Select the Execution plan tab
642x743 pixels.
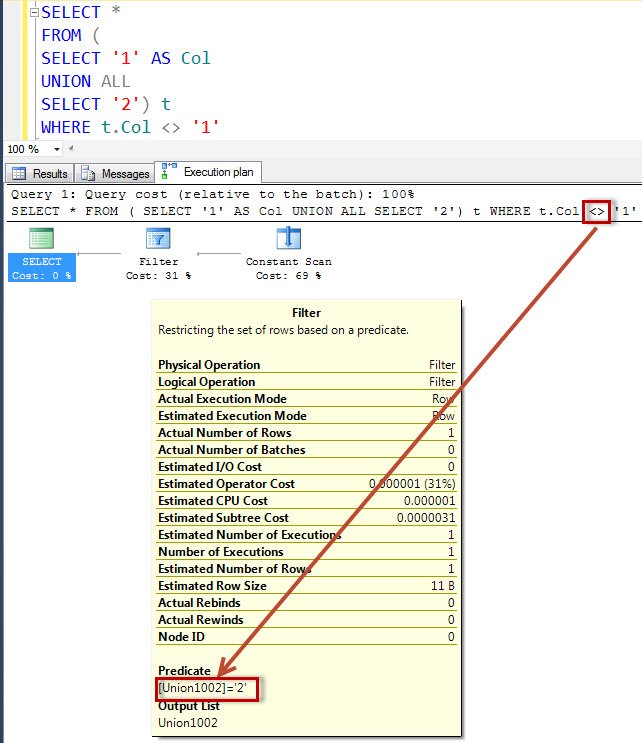point(208,172)
